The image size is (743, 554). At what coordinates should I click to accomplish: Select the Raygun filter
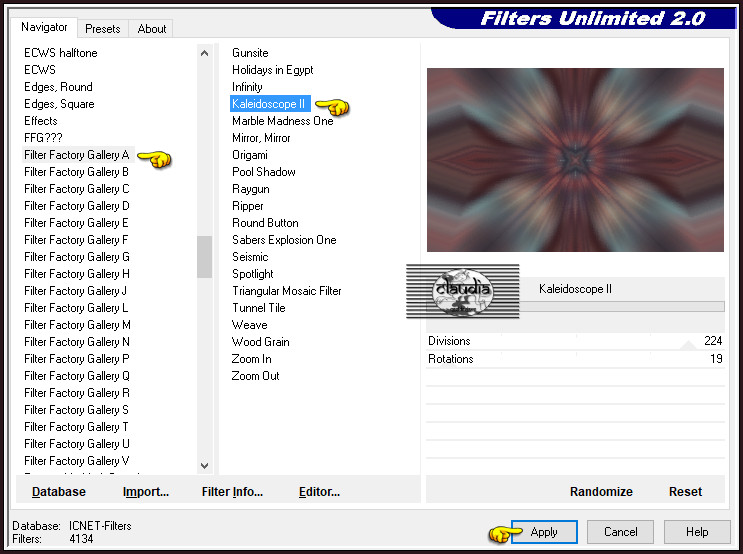pos(251,189)
